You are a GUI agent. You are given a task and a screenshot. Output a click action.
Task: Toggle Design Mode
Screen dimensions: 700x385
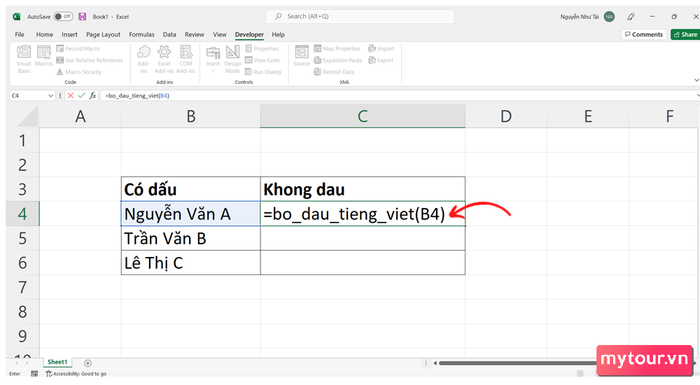click(232, 59)
